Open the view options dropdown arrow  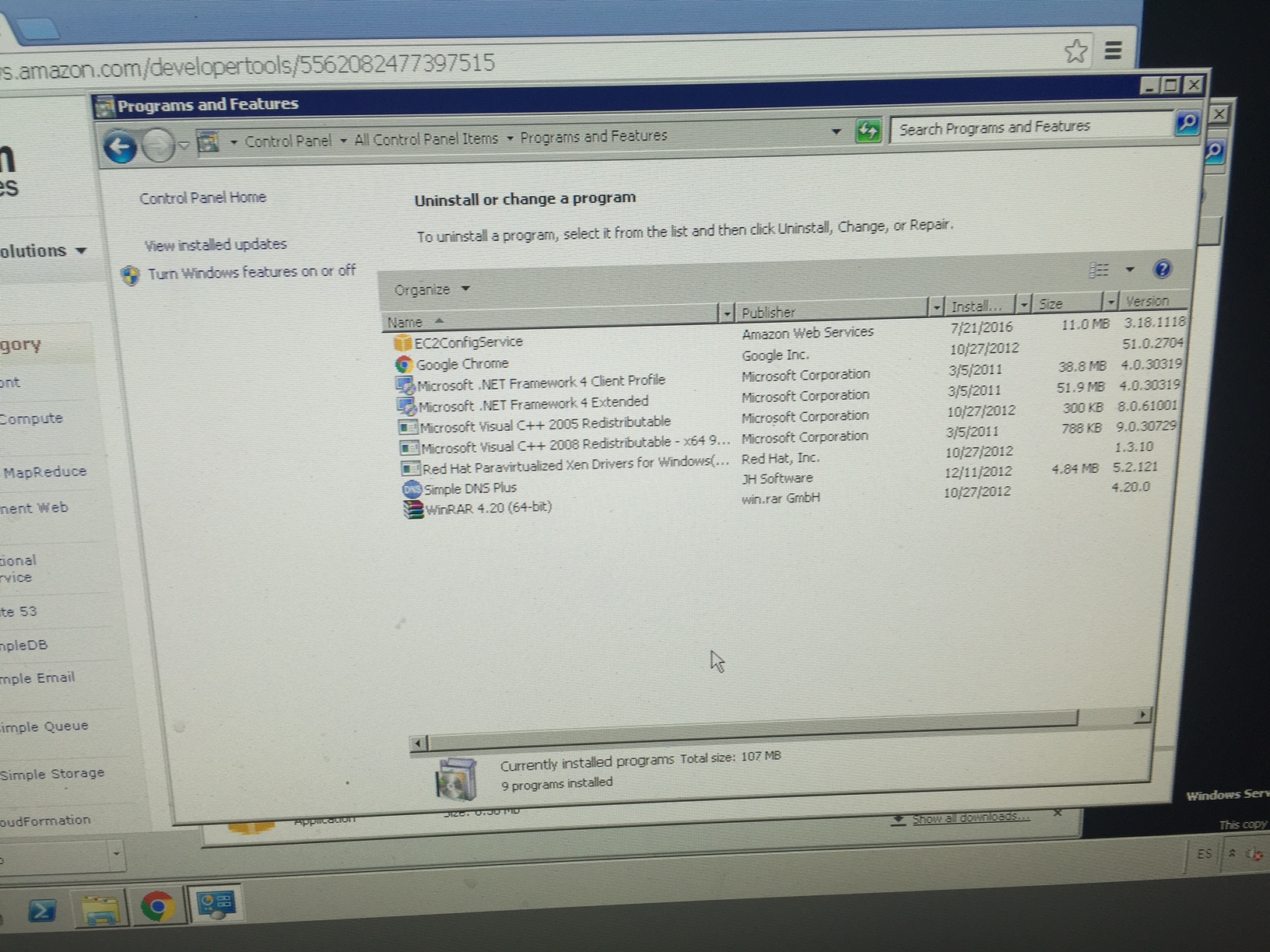(1130, 269)
